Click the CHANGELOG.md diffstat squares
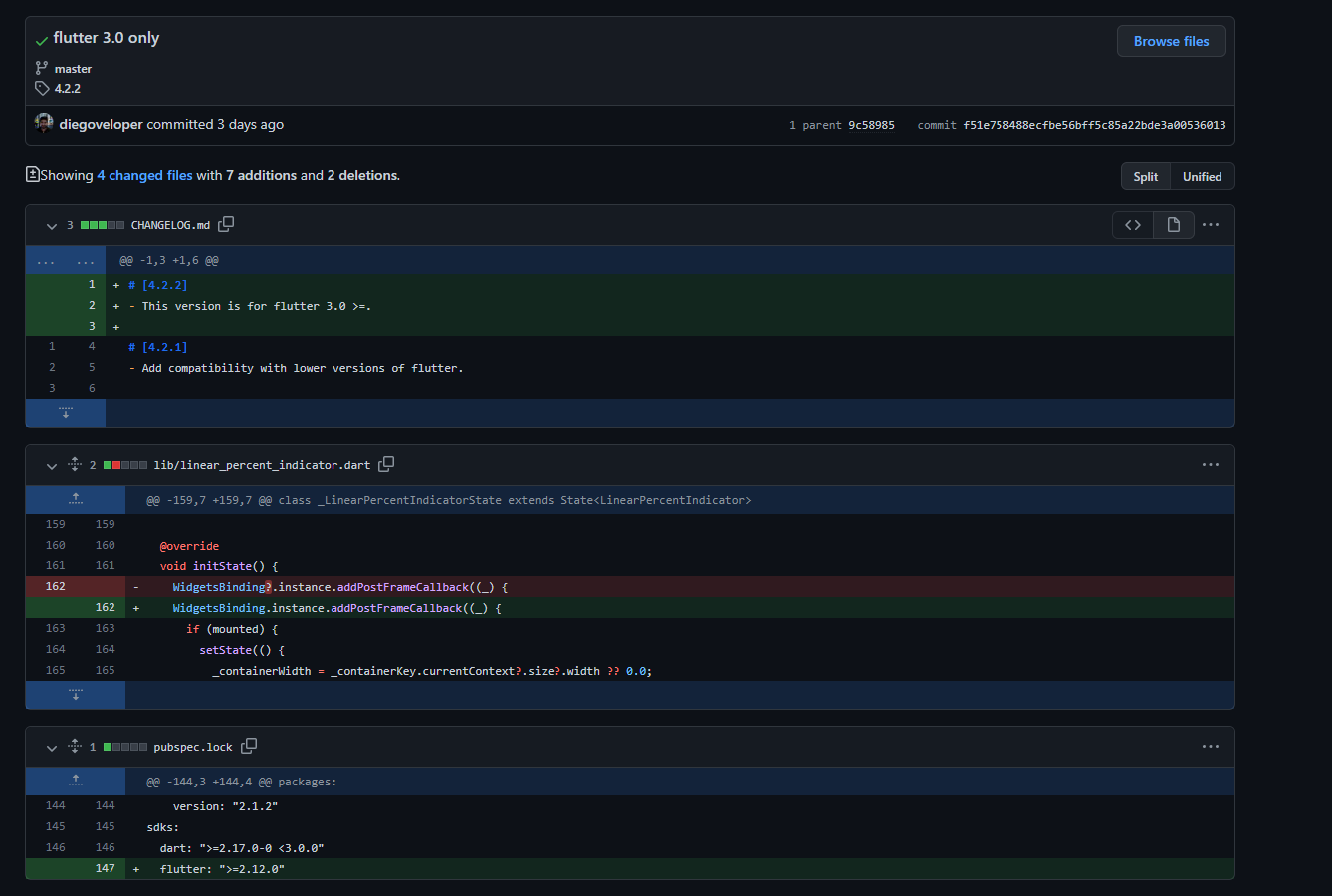Viewport: 1332px width, 896px height. tap(103, 225)
